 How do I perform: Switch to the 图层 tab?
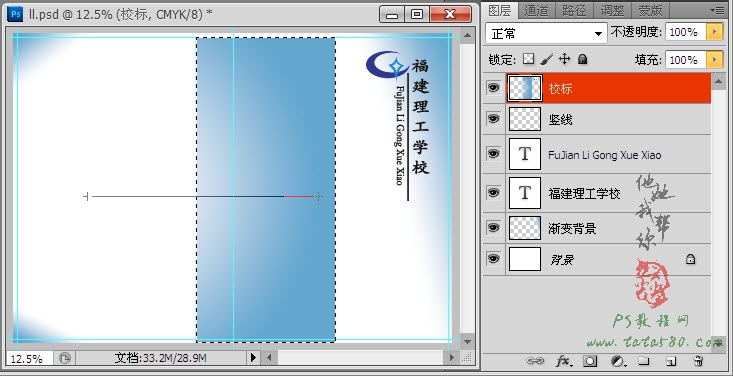(x=500, y=10)
